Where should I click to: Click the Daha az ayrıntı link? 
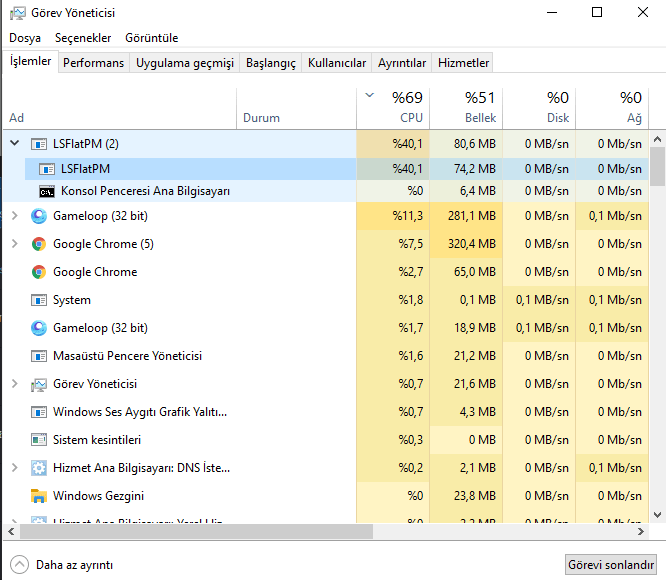(x=75, y=565)
